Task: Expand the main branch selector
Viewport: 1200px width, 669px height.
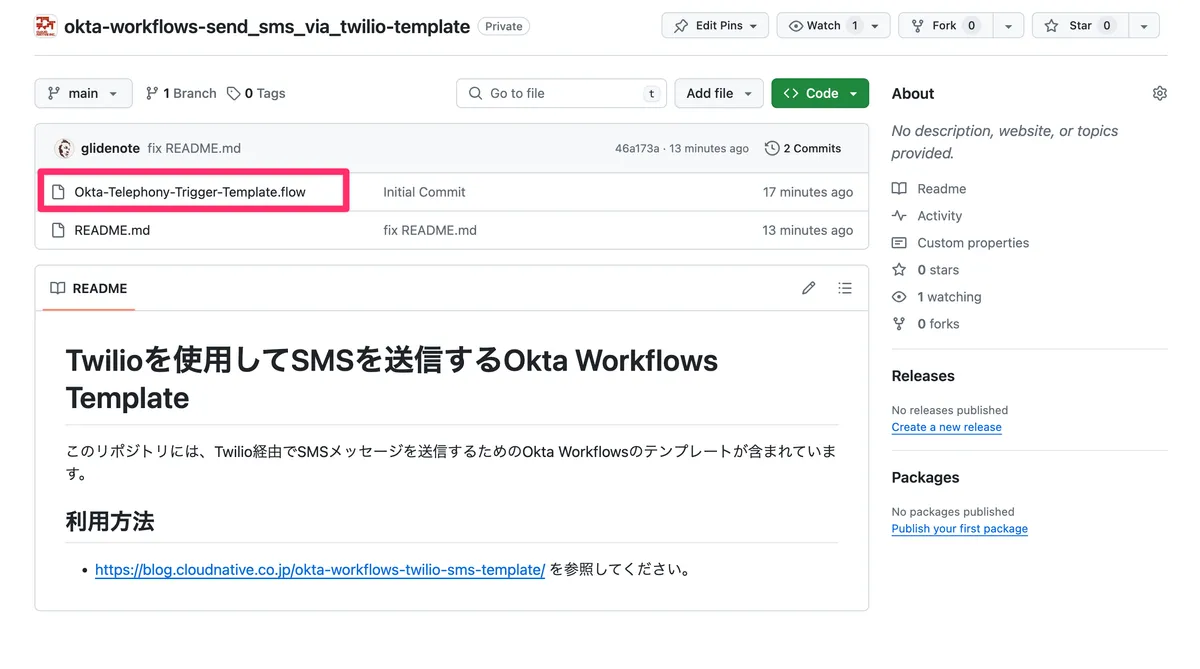Action: (x=83, y=93)
